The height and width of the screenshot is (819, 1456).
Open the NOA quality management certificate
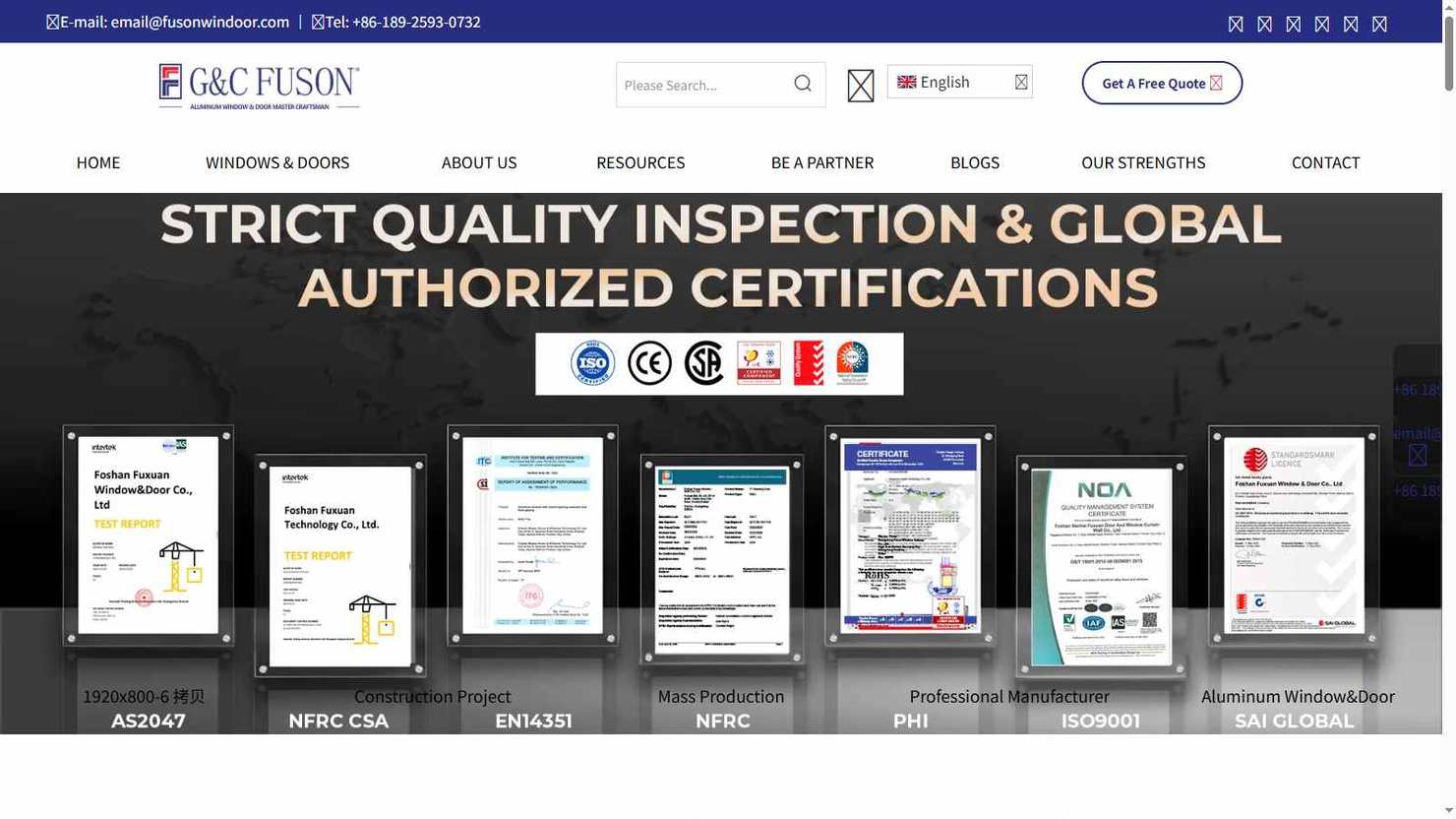click(x=1102, y=565)
